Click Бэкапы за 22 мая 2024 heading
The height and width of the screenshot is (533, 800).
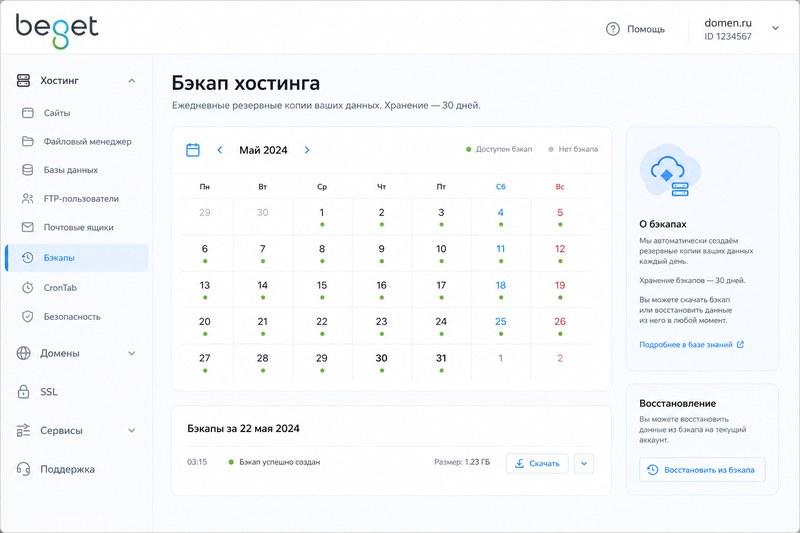click(x=243, y=428)
